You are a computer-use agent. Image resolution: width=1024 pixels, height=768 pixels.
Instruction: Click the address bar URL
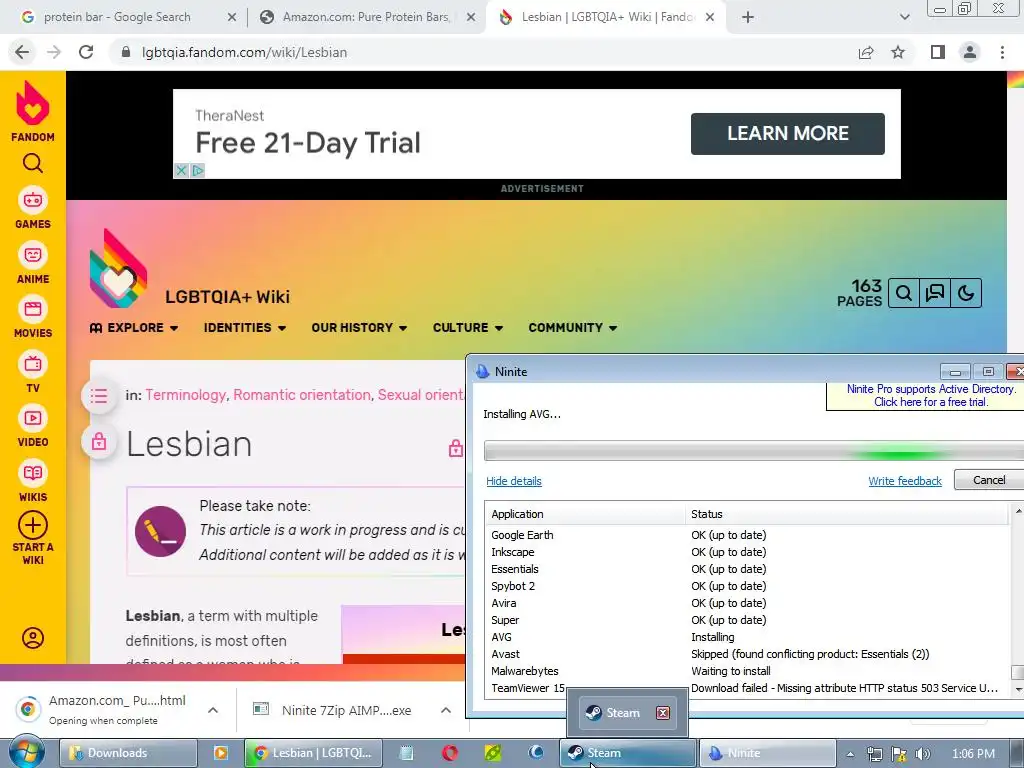click(244, 52)
